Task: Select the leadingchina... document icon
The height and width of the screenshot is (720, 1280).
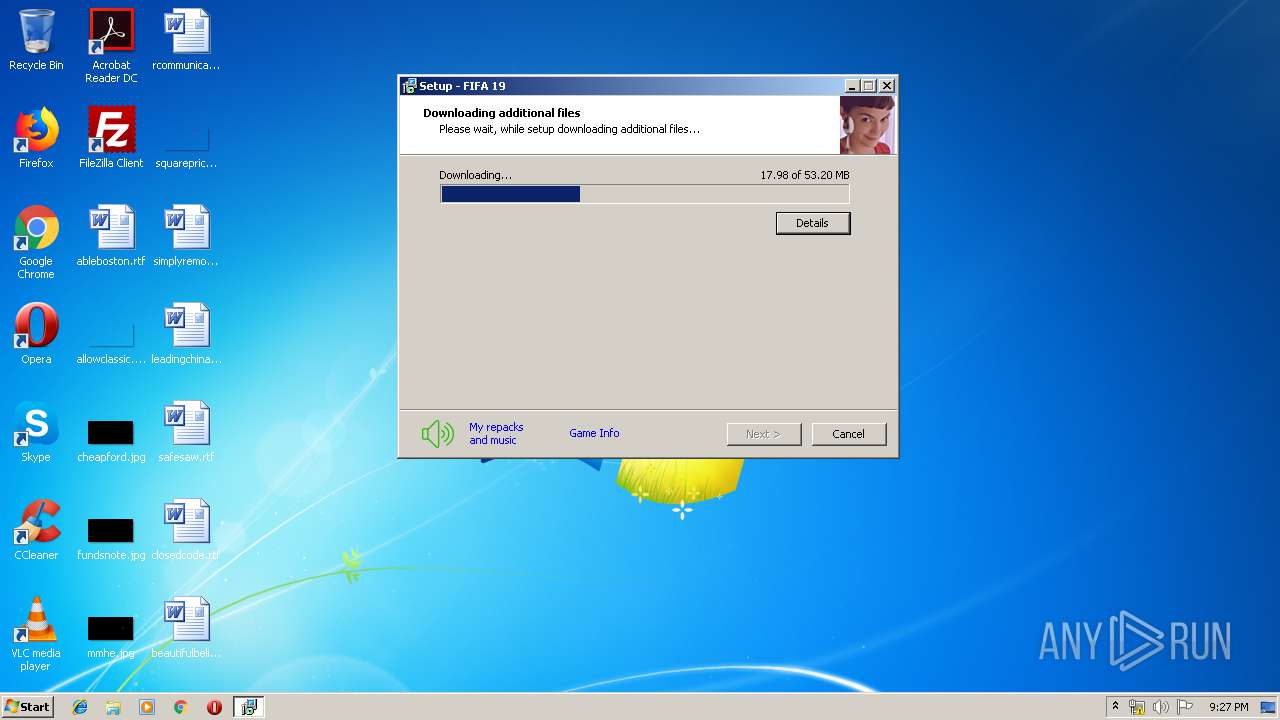Action: click(x=186, y=334)
